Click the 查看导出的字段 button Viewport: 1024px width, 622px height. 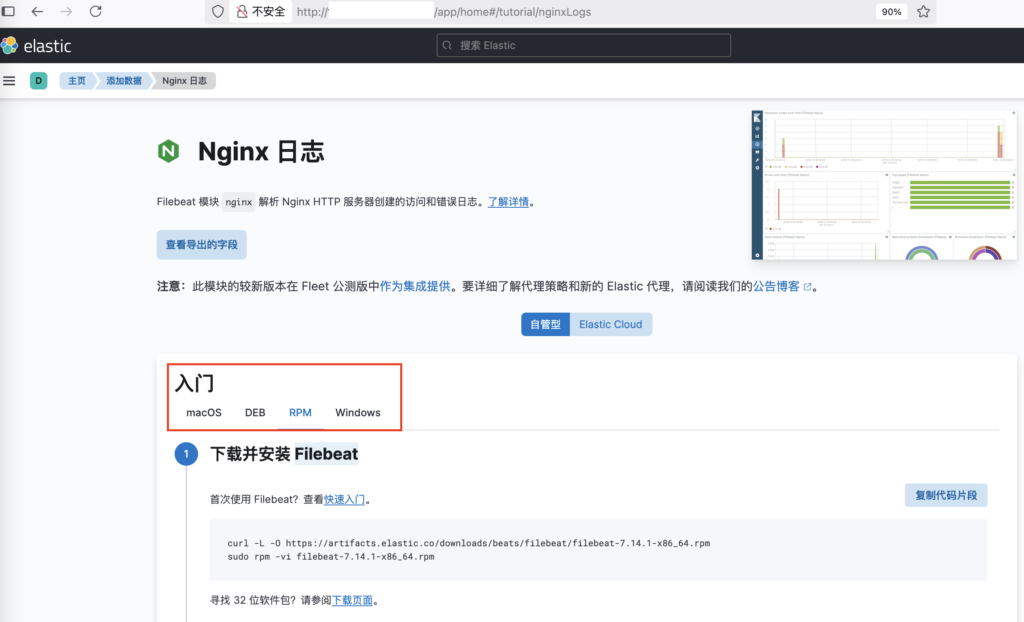pyautogui.click(x=201, y=244)
